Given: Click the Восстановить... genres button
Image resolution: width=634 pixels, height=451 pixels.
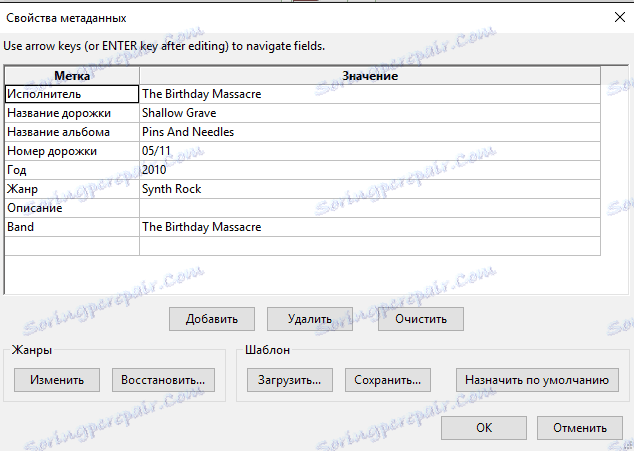Looking at the screenshot, I should click(x=163, y=380).
